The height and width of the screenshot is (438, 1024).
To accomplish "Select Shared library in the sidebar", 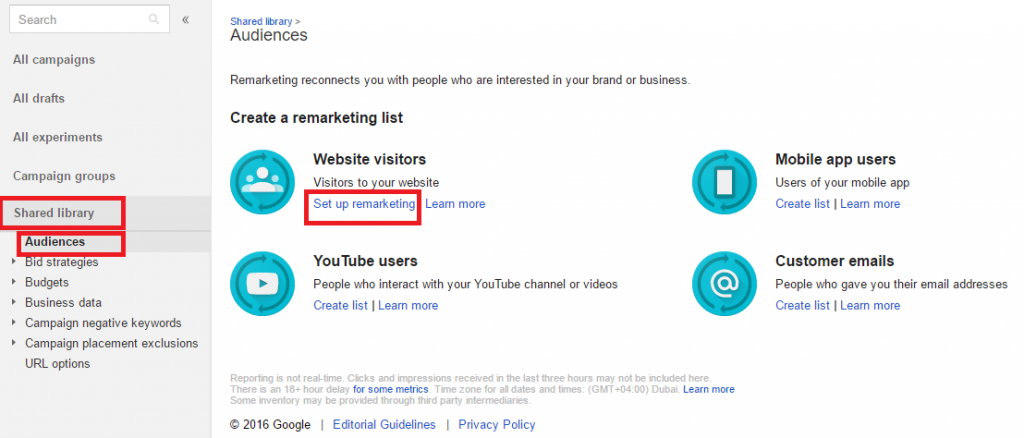I will click(54, 213).
